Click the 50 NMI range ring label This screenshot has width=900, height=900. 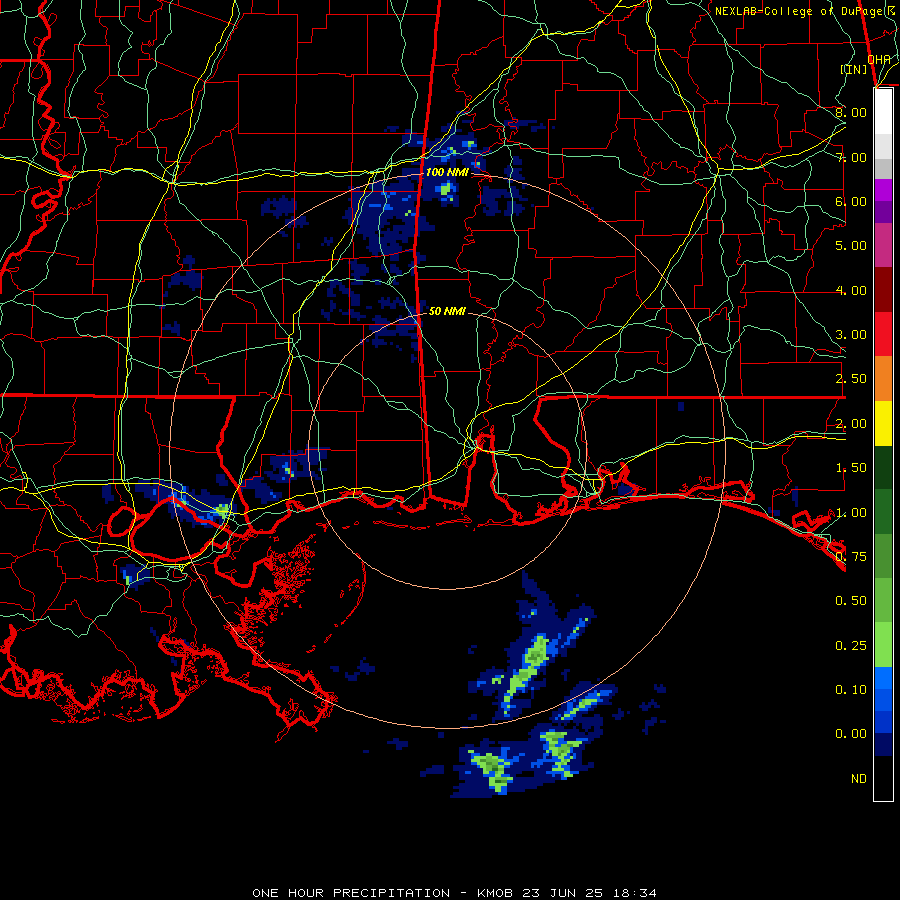click(447, 311)
